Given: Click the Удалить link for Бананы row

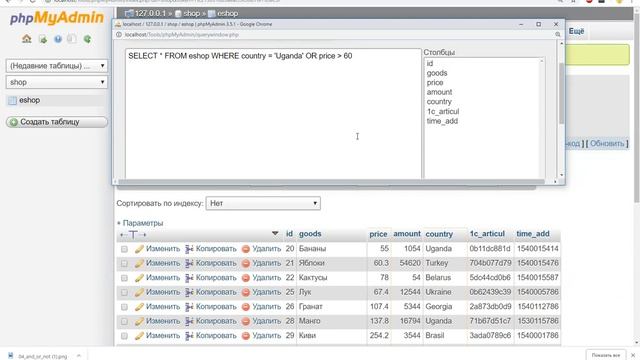Looking at the screenshot, I should tap(267, 249).
